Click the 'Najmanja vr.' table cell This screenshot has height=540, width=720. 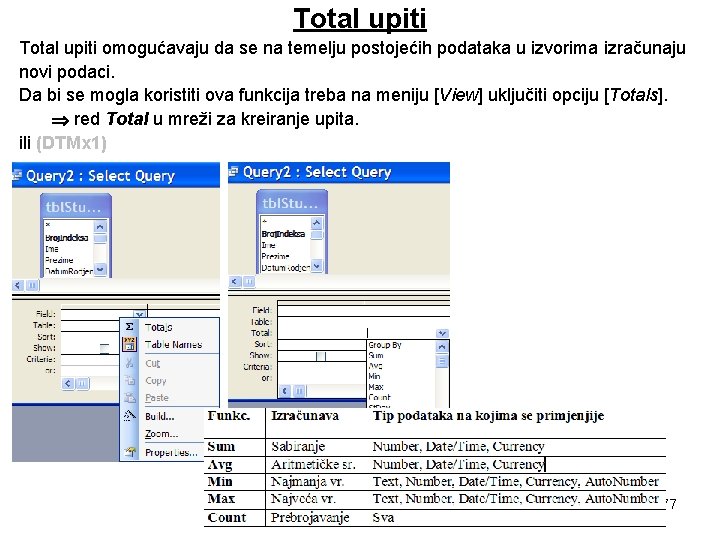[307, 482]
